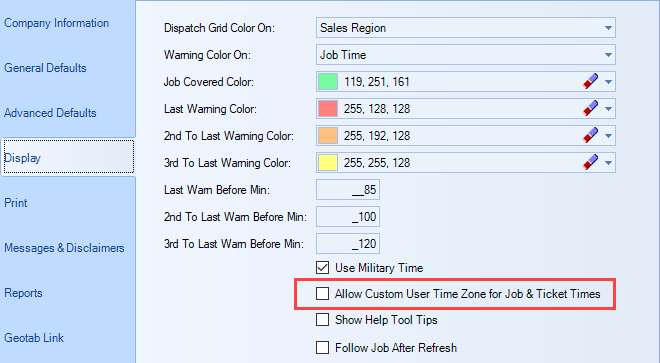Open Job Covered Color dropdown arrow
The width and height of the screenshot is (660, 363).
coord(608,82)
